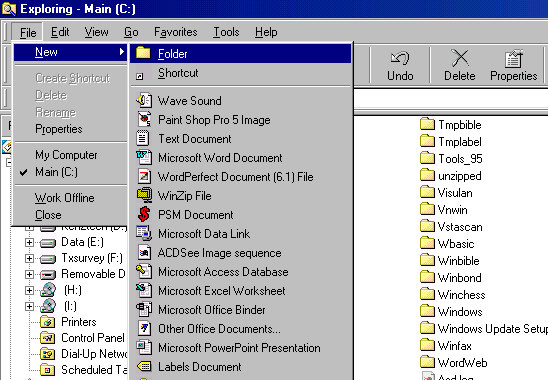Expand the Txsurvey (F:) tree node
548x380 pixels.
tap(29, 258)
